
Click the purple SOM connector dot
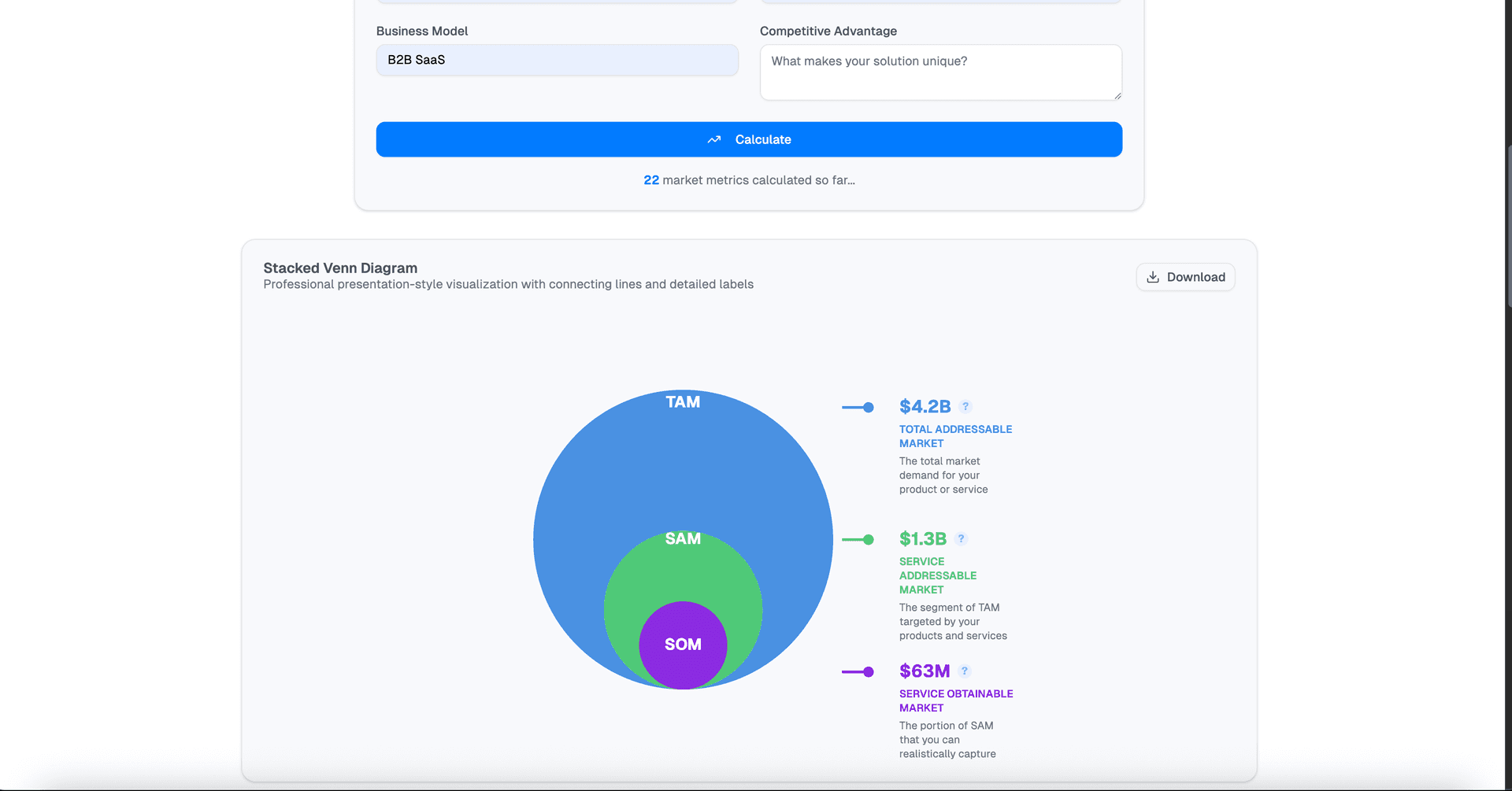(868, 672)
